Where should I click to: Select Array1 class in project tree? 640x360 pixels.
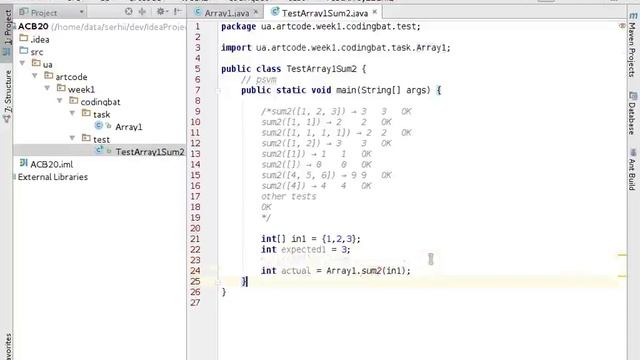[x=129, y=127]
